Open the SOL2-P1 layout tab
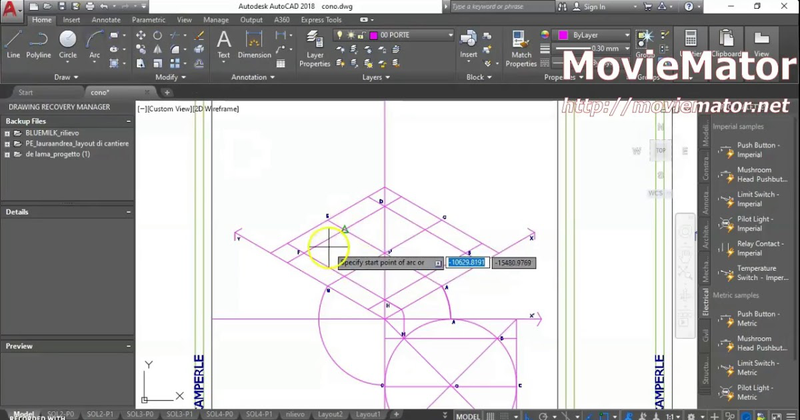Image resolution: width=800 pixels, height=420 pixels. (100, 414)
